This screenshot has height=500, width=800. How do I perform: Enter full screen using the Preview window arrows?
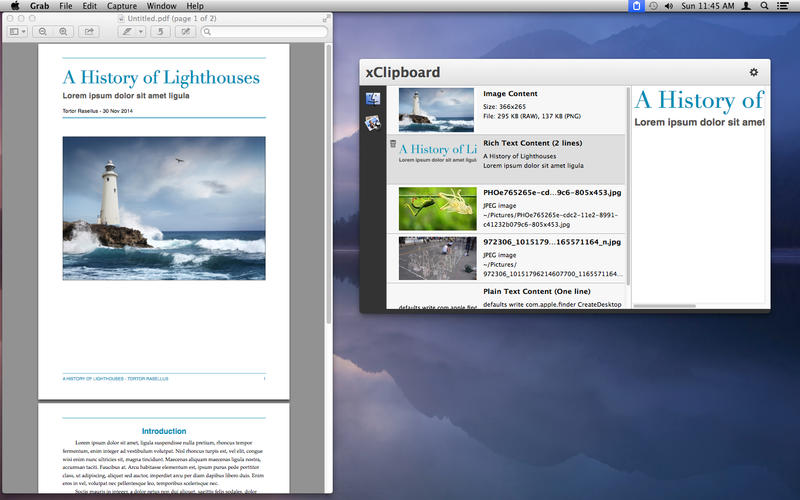pyautogui.click(x=326, y=18)
